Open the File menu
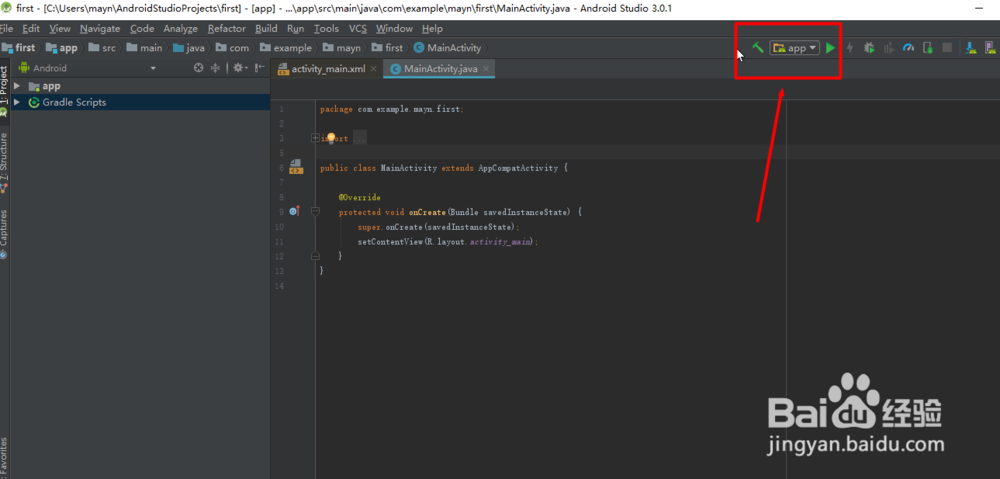The height and width of the screenshot is (479, 1000). 6,29
